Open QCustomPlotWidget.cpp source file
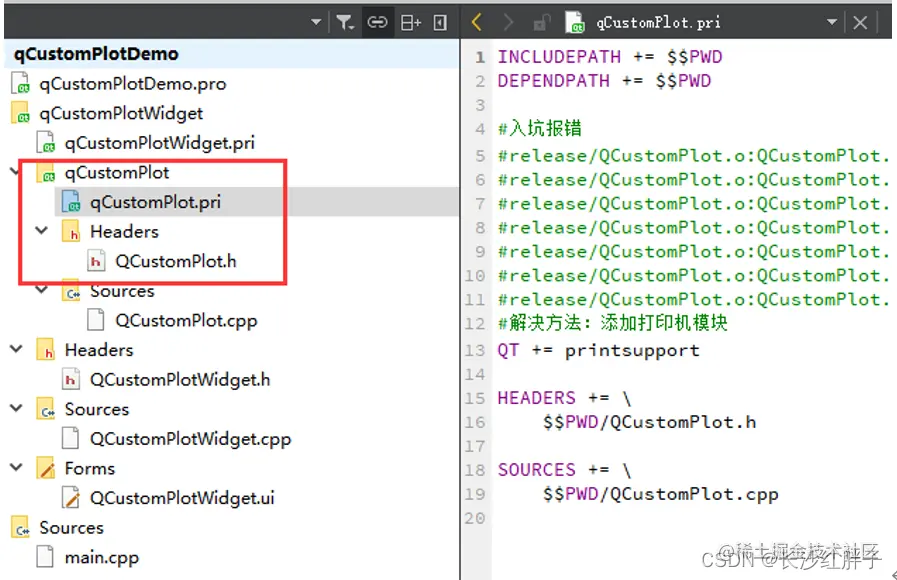Screen dimensions: 897x580 pos(190,439)
